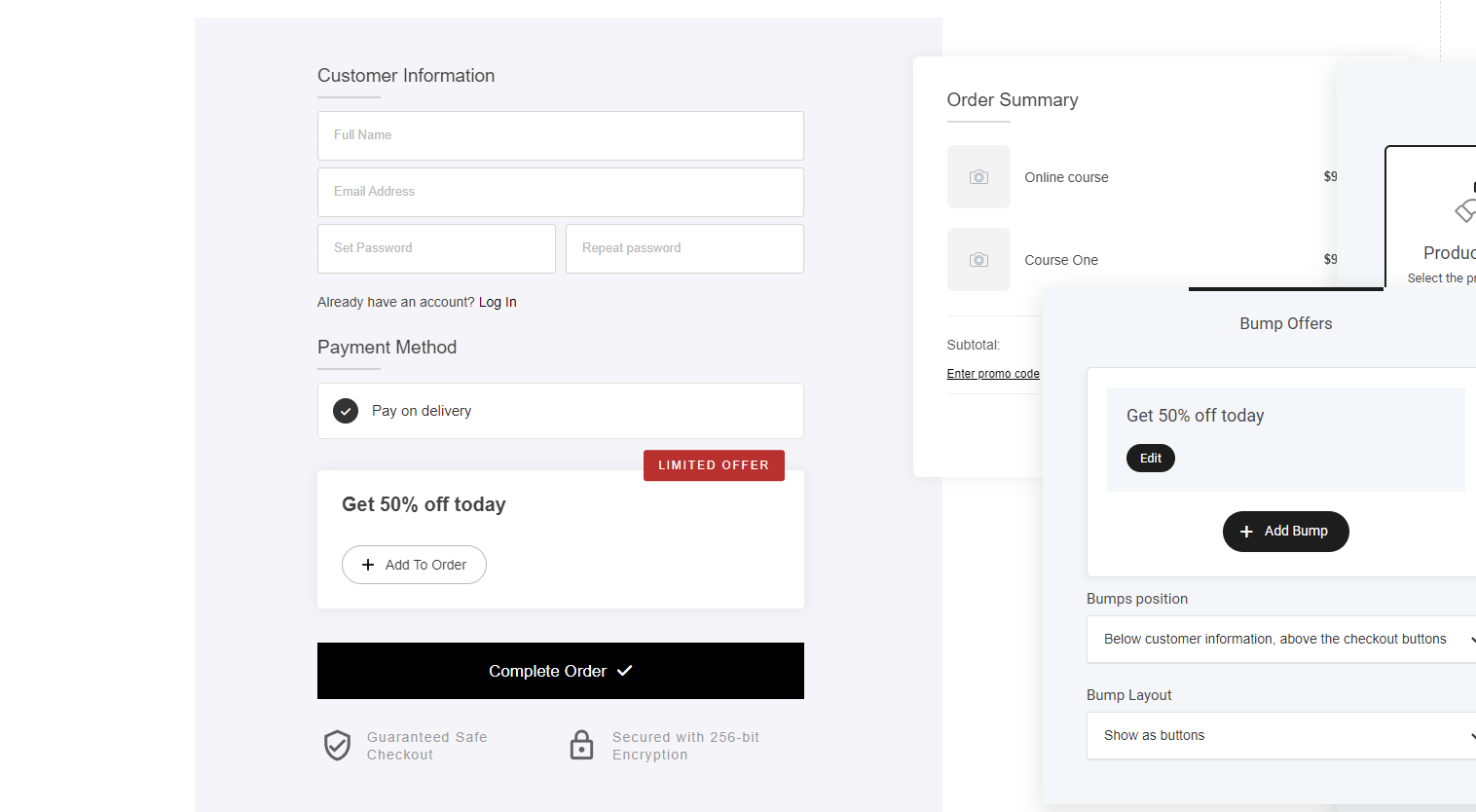Click the plus icon in Add To Order
The image size is (1476, 812).
pos(368,565)
